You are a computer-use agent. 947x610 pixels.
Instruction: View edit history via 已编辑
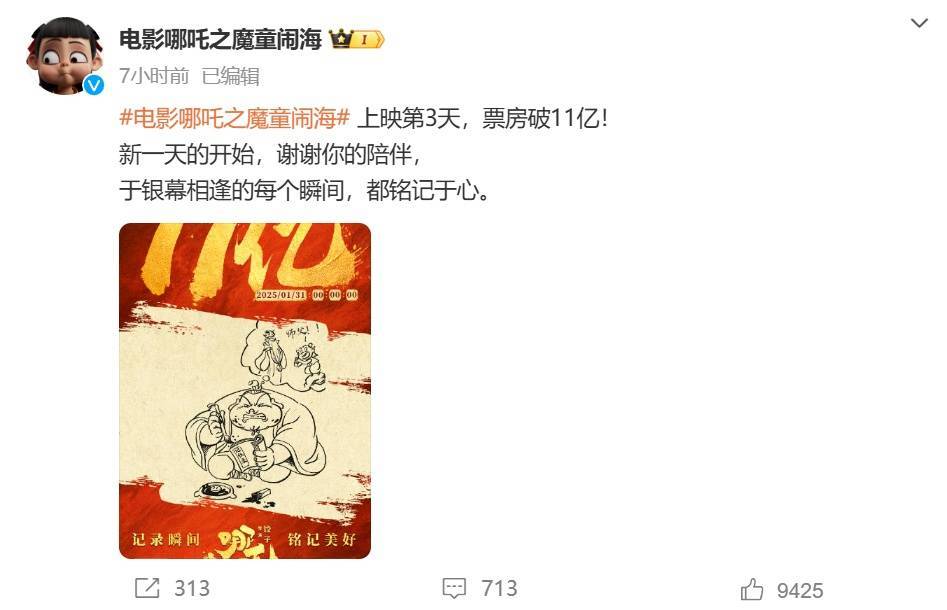pos(230,76)
